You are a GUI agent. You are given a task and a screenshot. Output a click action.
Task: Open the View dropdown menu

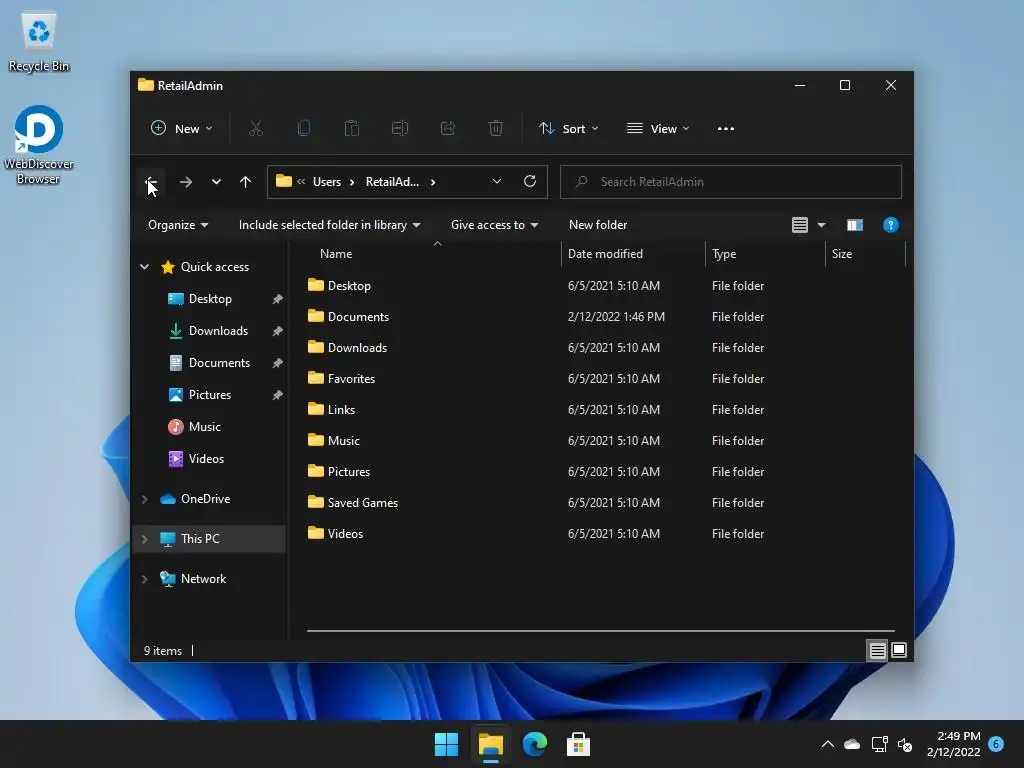(658, 129)
